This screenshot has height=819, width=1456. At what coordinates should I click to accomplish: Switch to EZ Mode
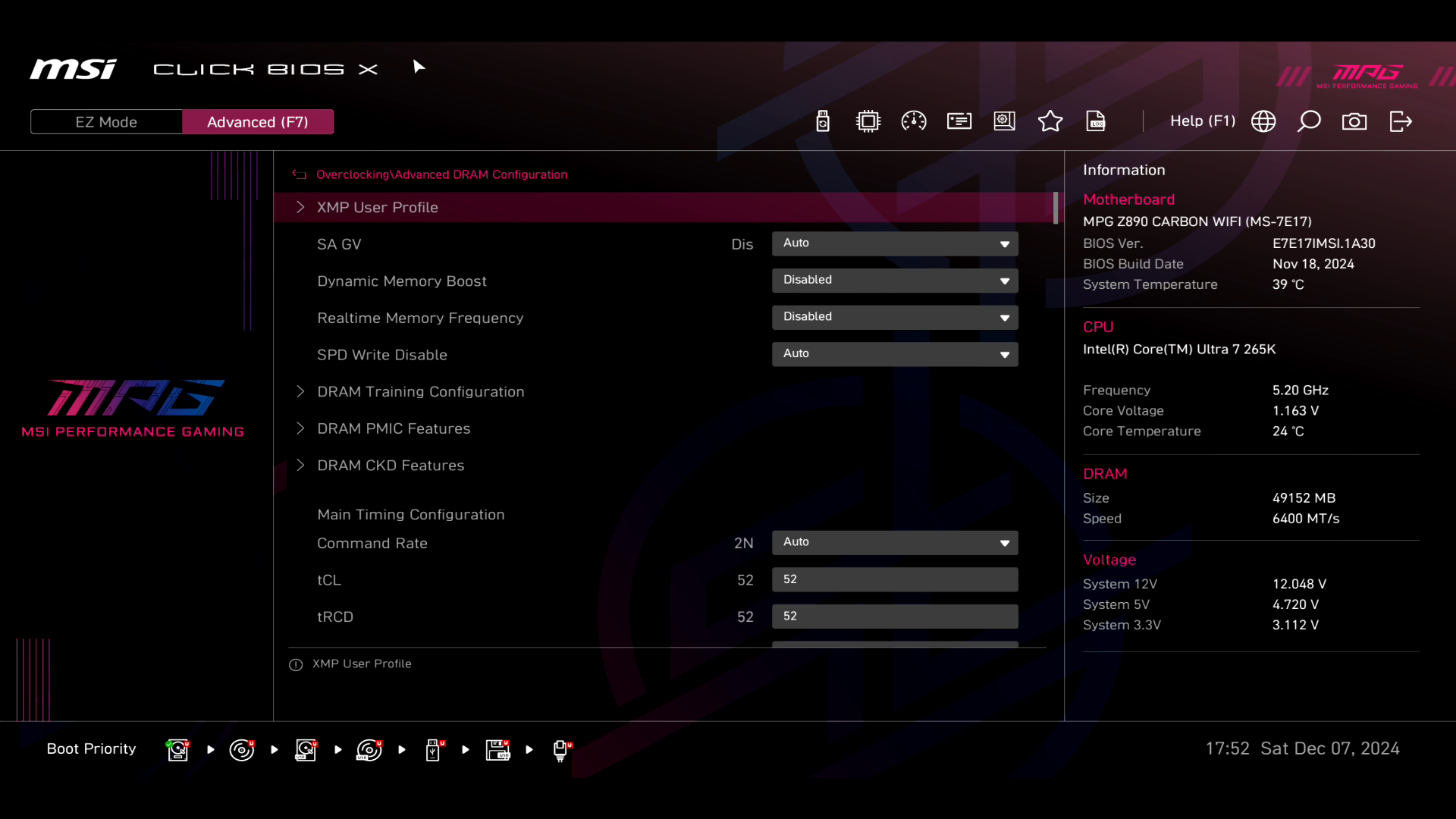pyautogui.click(x=106, y=122)
